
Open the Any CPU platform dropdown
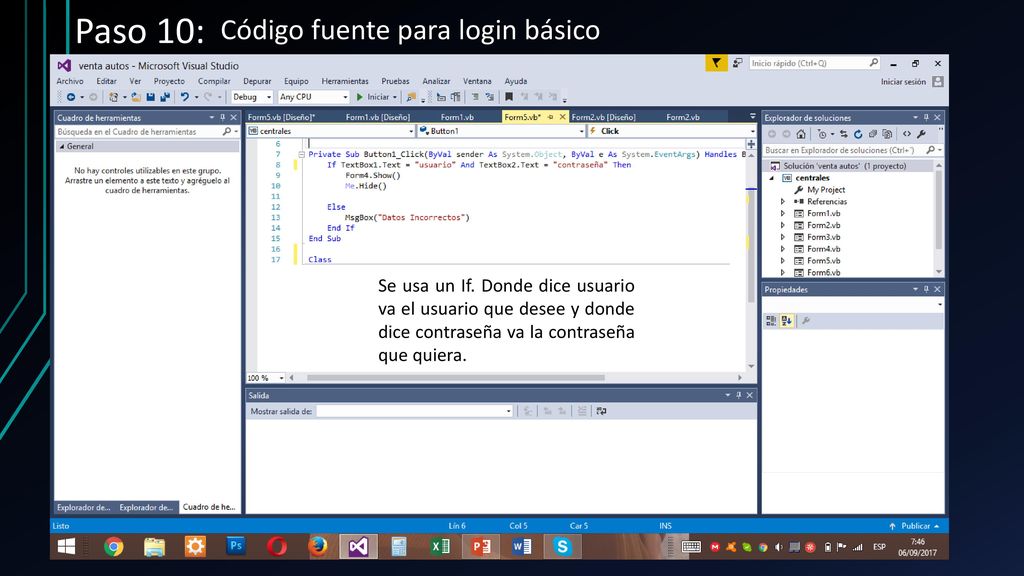345,97
